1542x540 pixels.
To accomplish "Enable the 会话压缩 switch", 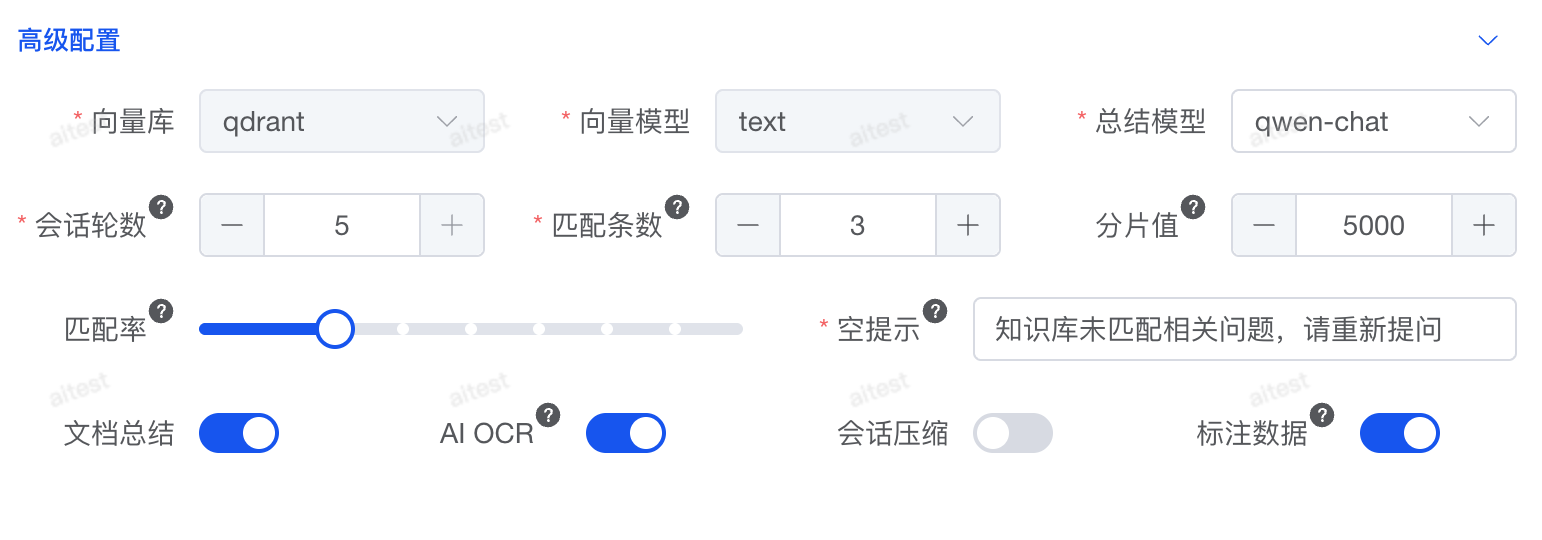I will (1012, 433).
